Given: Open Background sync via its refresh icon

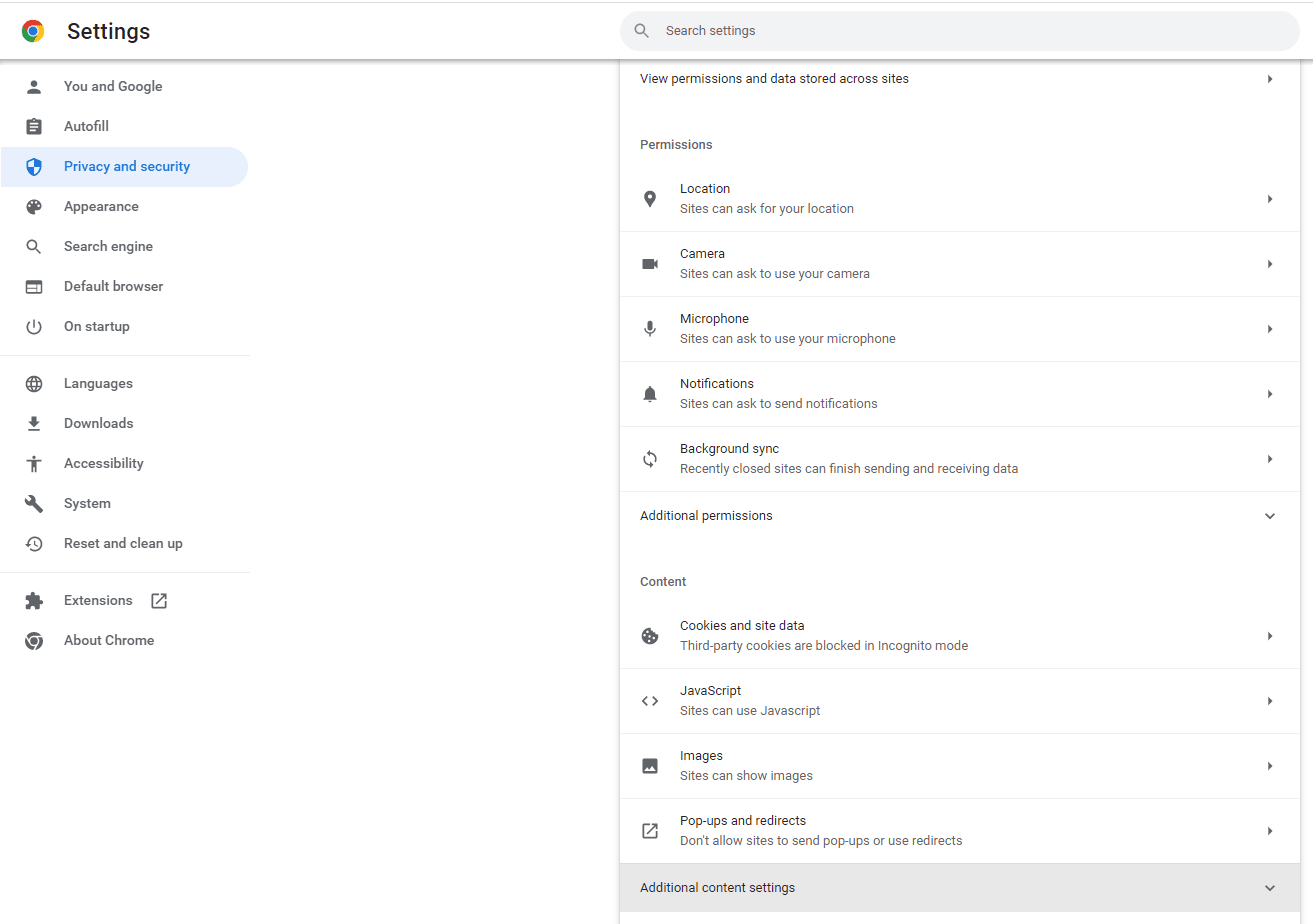Looking at the screenshot, I should [x=650, y=458].
